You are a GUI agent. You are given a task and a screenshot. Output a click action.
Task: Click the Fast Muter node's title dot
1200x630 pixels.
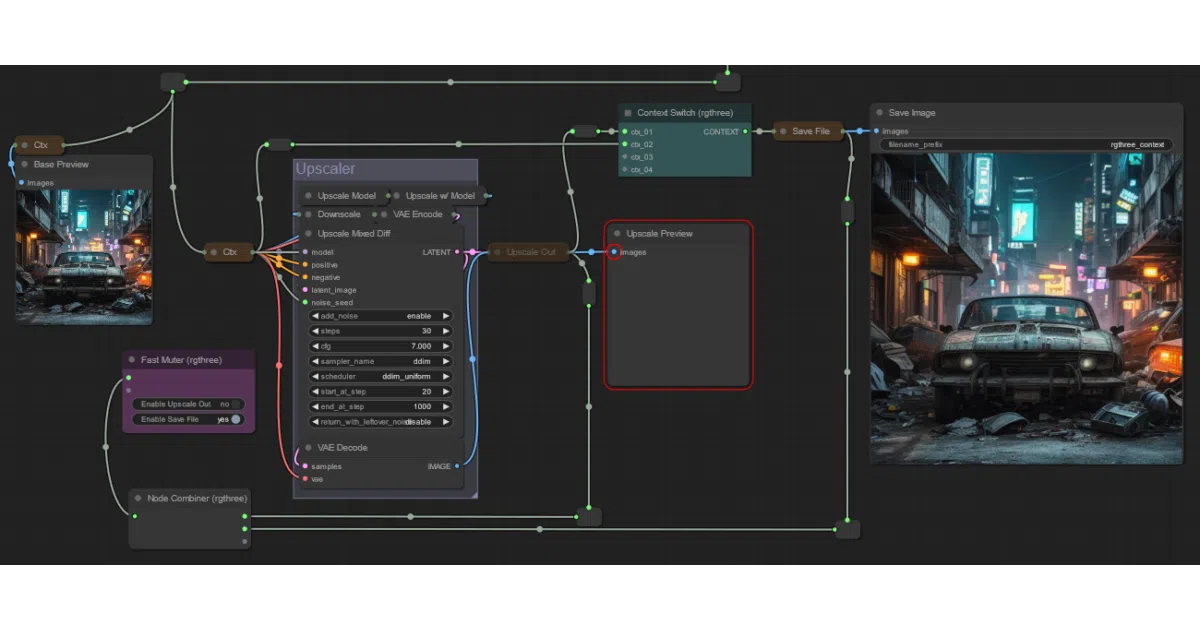[x=131, y=360]
